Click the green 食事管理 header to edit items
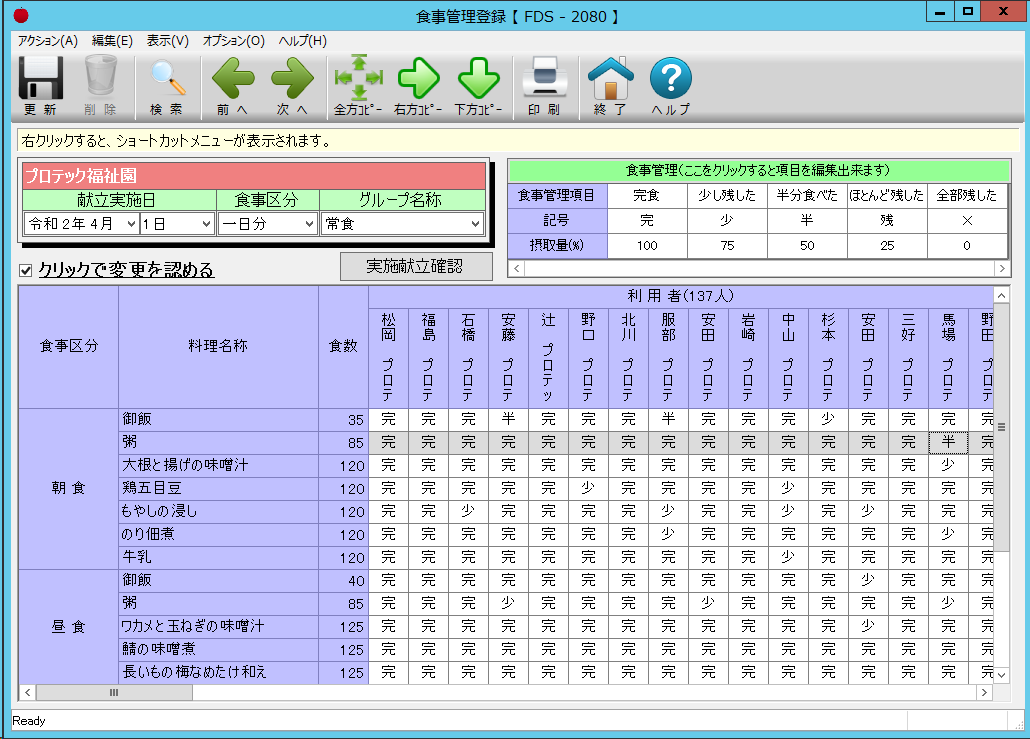This screenshot has width=1030, height=739. click(x=757, y=171)
